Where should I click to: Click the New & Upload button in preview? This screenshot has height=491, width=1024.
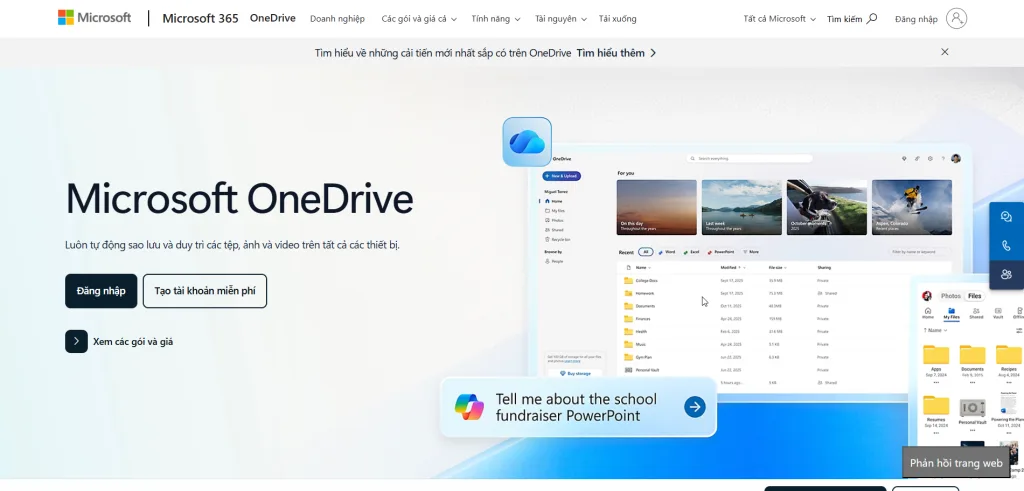pyautogui.click(x=562, y=176)
